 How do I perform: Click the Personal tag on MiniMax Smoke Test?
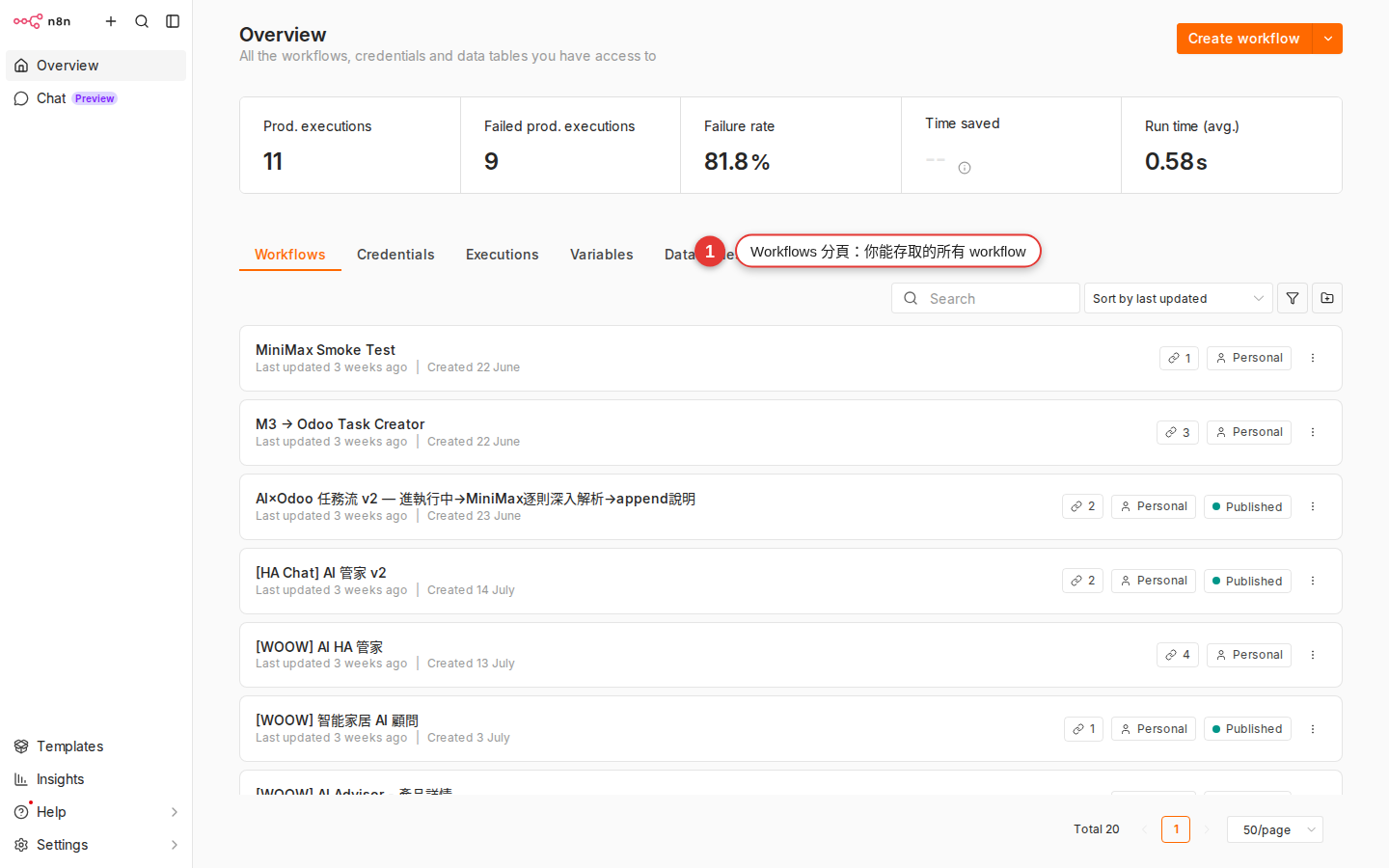tap(1249, 358)
